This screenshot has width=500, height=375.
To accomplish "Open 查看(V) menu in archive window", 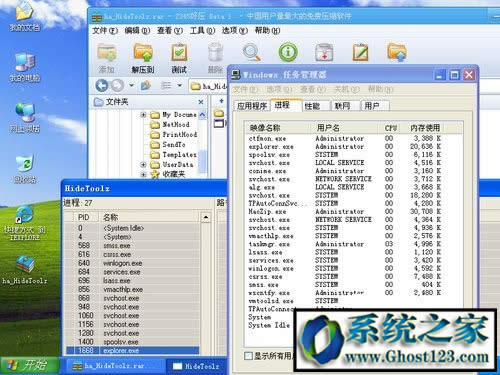I will tap(170, 31).
